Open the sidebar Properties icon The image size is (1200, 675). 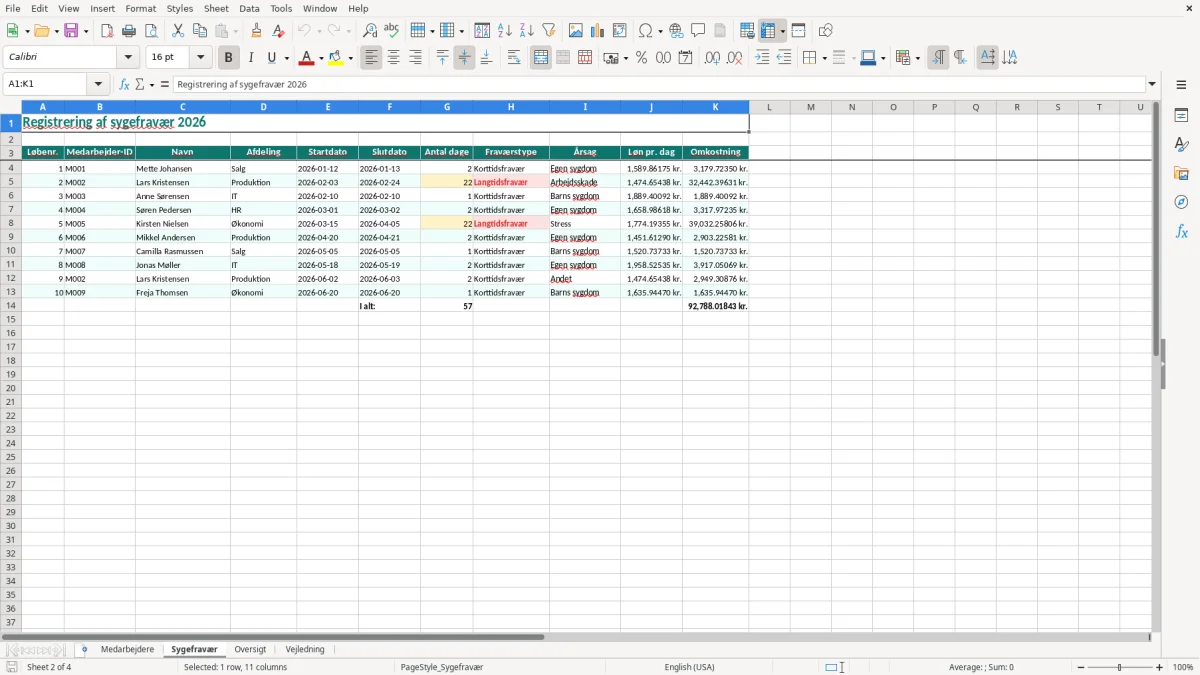1181,116
